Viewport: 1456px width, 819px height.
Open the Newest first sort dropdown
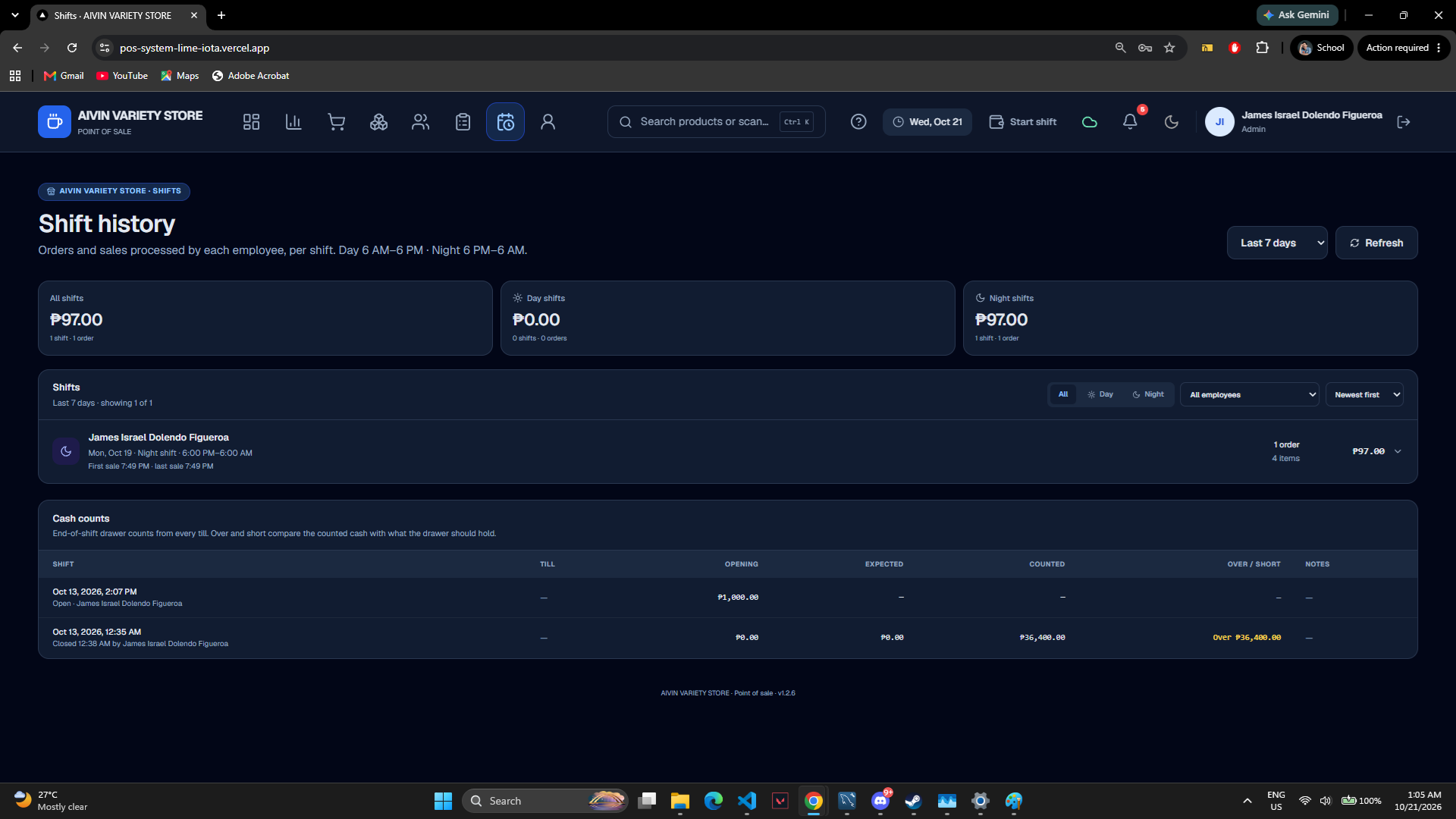click(x=1364, y=394)
